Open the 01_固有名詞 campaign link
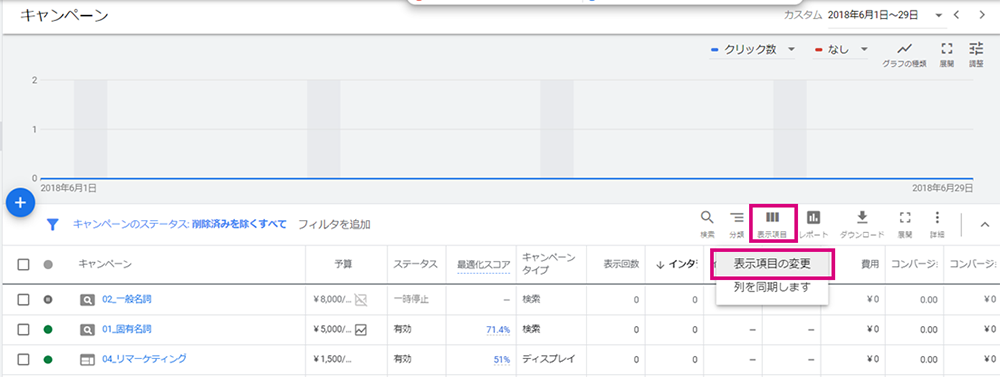The width and height of the screenshot is (1000, 377). point(127,330)
